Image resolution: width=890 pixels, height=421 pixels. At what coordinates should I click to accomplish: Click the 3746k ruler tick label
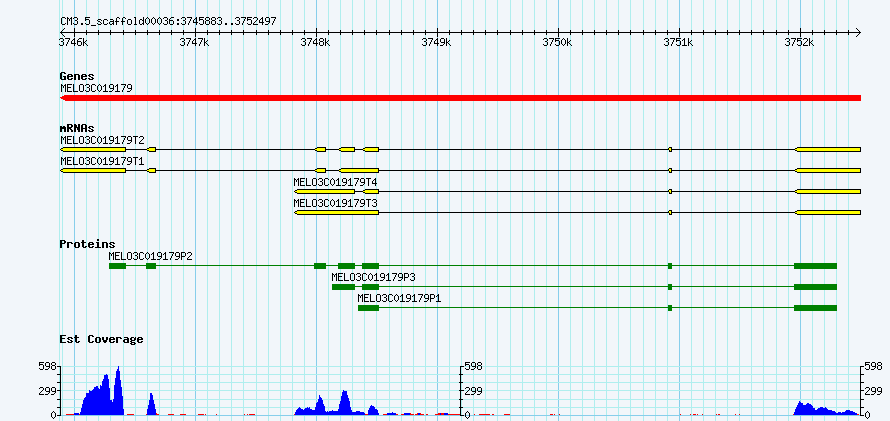[74, 43]
